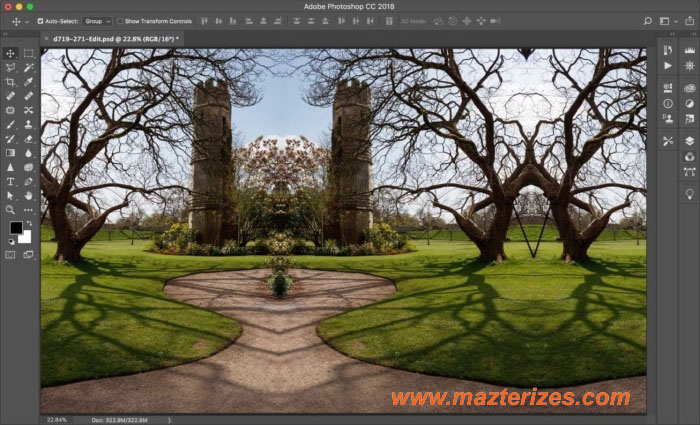Viewport: 700px width, 425px height.
Task: Open the Channels panel icon
Action: [690, 156]
